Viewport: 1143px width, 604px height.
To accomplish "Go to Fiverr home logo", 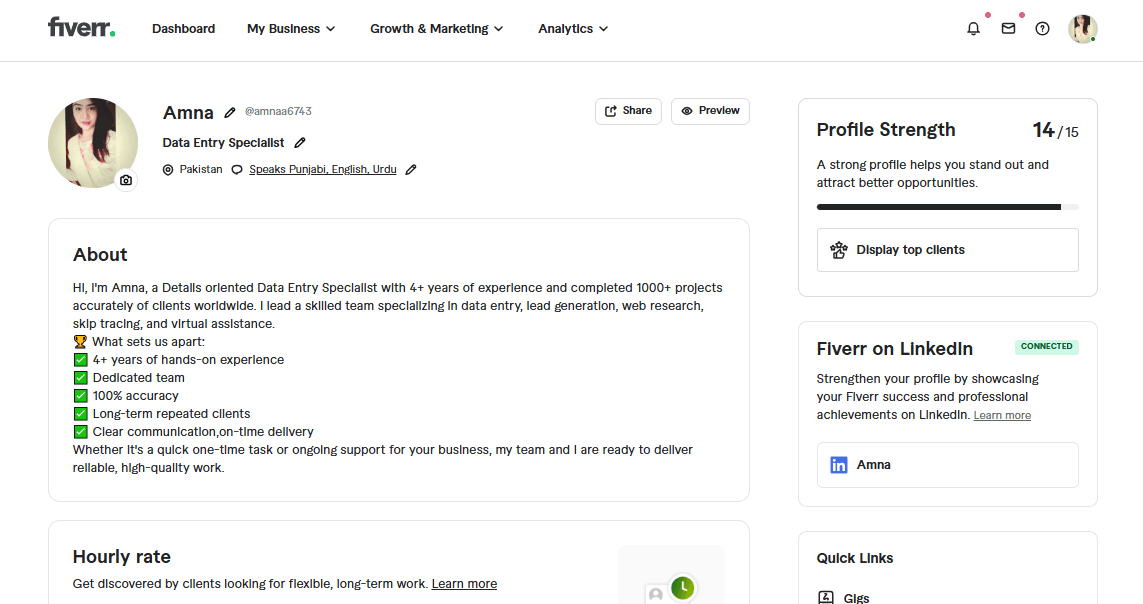I will coord(81,28).
